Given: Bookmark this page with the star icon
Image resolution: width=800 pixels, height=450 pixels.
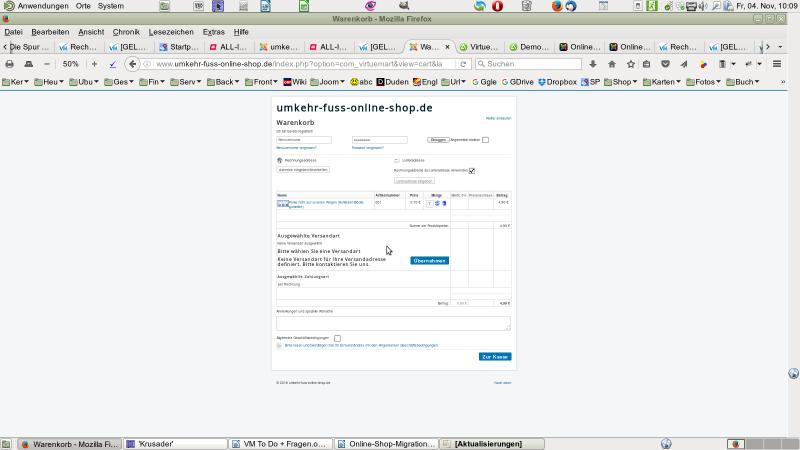Looking at the screenshot, I should (630, 64).
